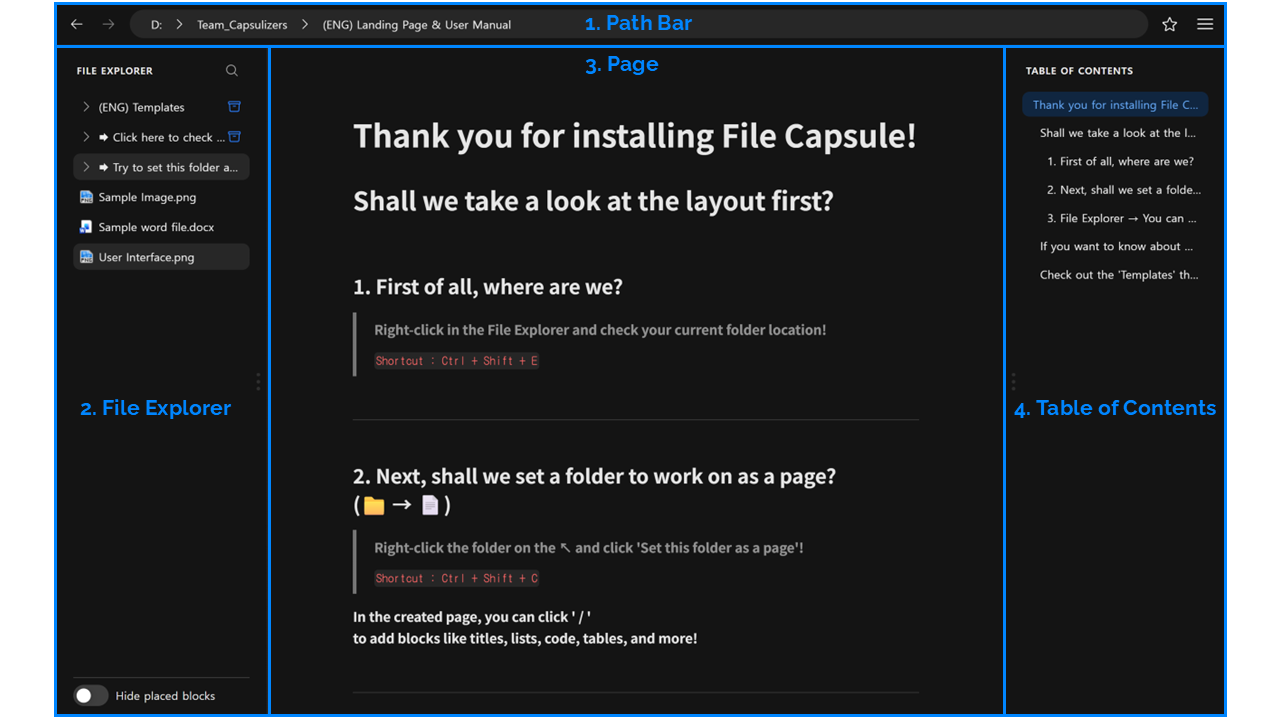Toggle the 'Hide placed blocks' switch
The width and height of the screenshot is (1280, 720).
(90, 695)
